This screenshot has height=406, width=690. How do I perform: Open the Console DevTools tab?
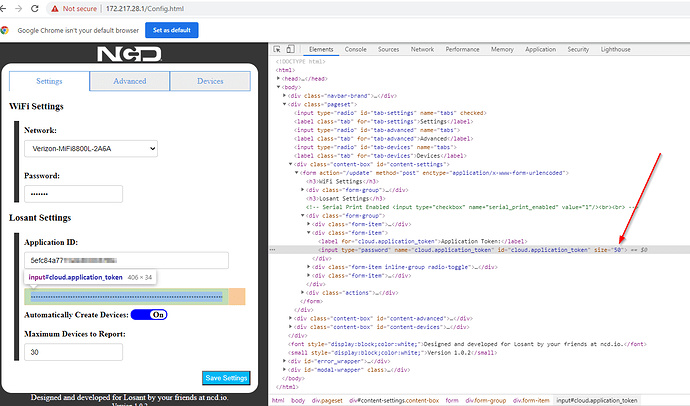(356, 49)
